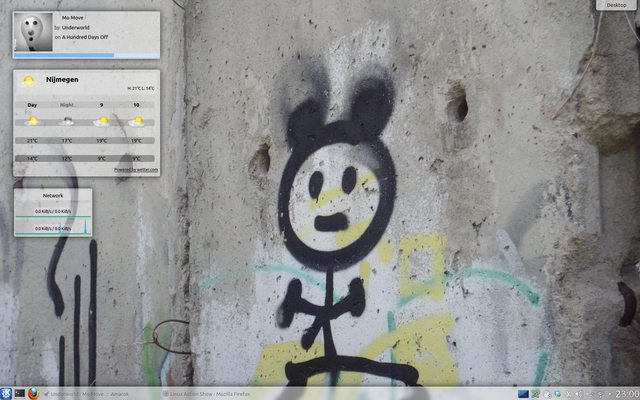The image size is (640, 400).
Task: Seek using the now-playing progress bar
Action: click(86, 55)
